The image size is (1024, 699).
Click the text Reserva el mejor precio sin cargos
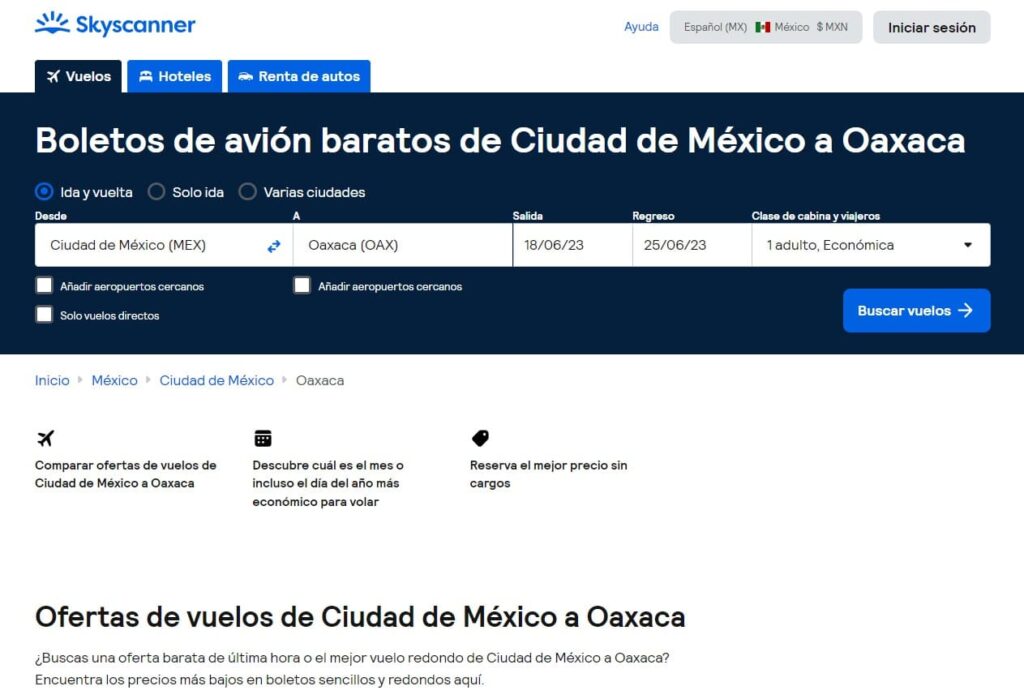click(x=549, y=474)
